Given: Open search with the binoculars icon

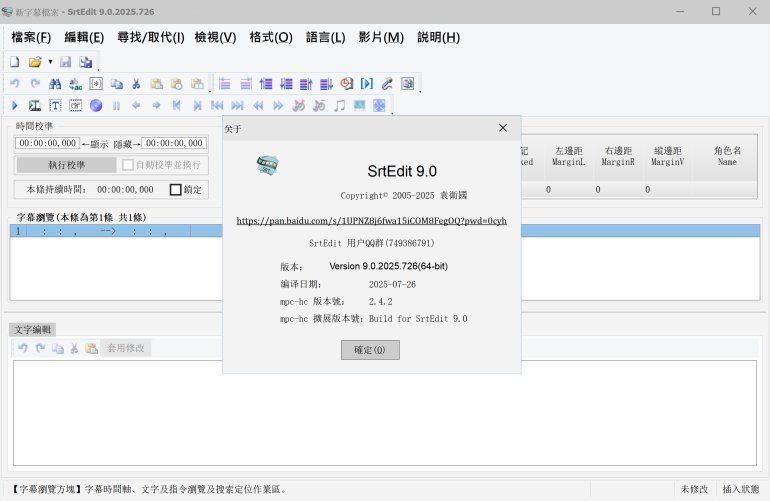Looking at the screenshot, I should [55, 84].
